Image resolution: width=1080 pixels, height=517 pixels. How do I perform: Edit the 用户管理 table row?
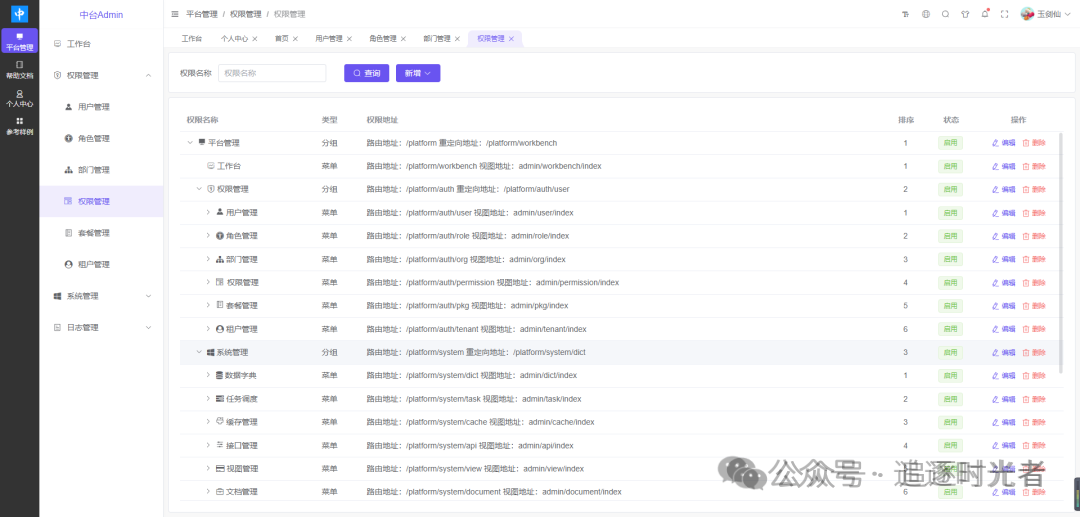click(1004, 213)
